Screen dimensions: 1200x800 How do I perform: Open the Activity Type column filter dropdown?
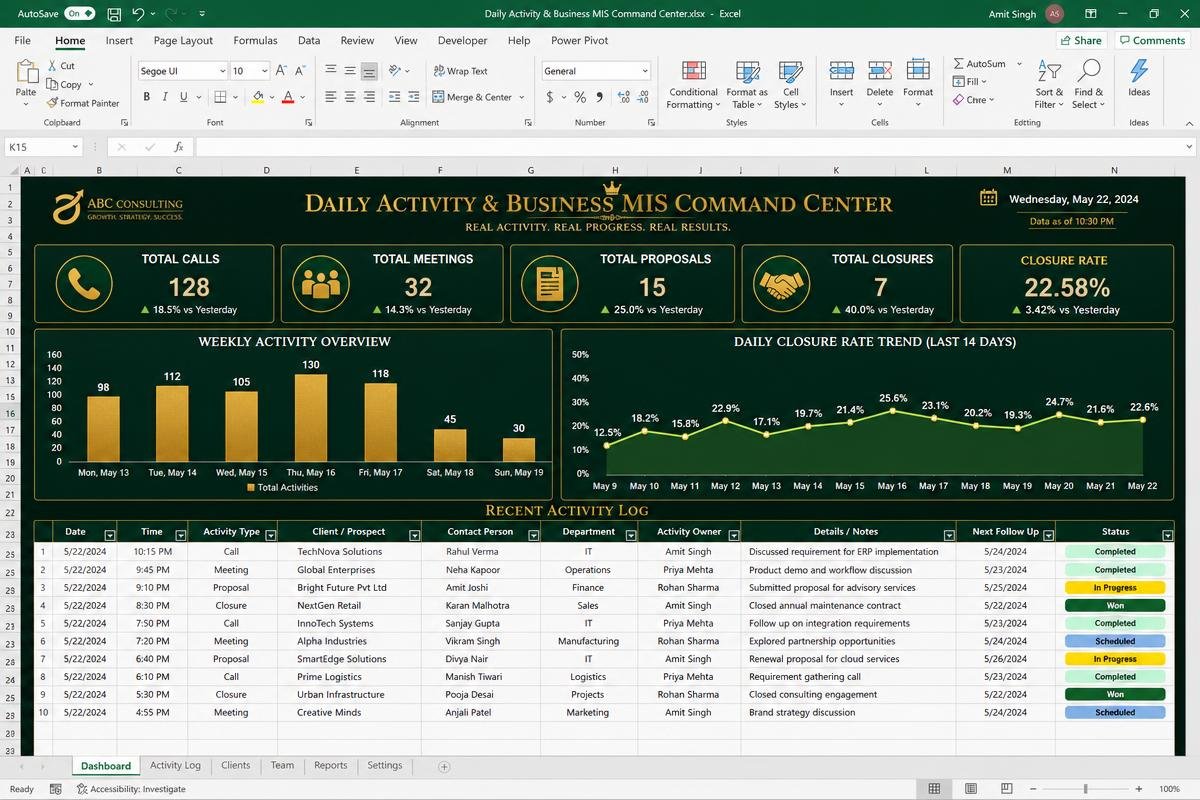click(270, 535)
